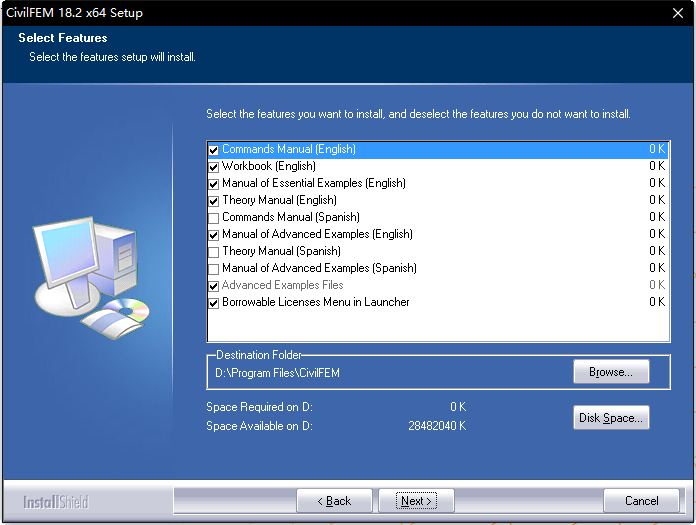Go to the previous step with Back
Image resolution: width=696 pixels, height=525 pixels.
[x=334, y=501]
